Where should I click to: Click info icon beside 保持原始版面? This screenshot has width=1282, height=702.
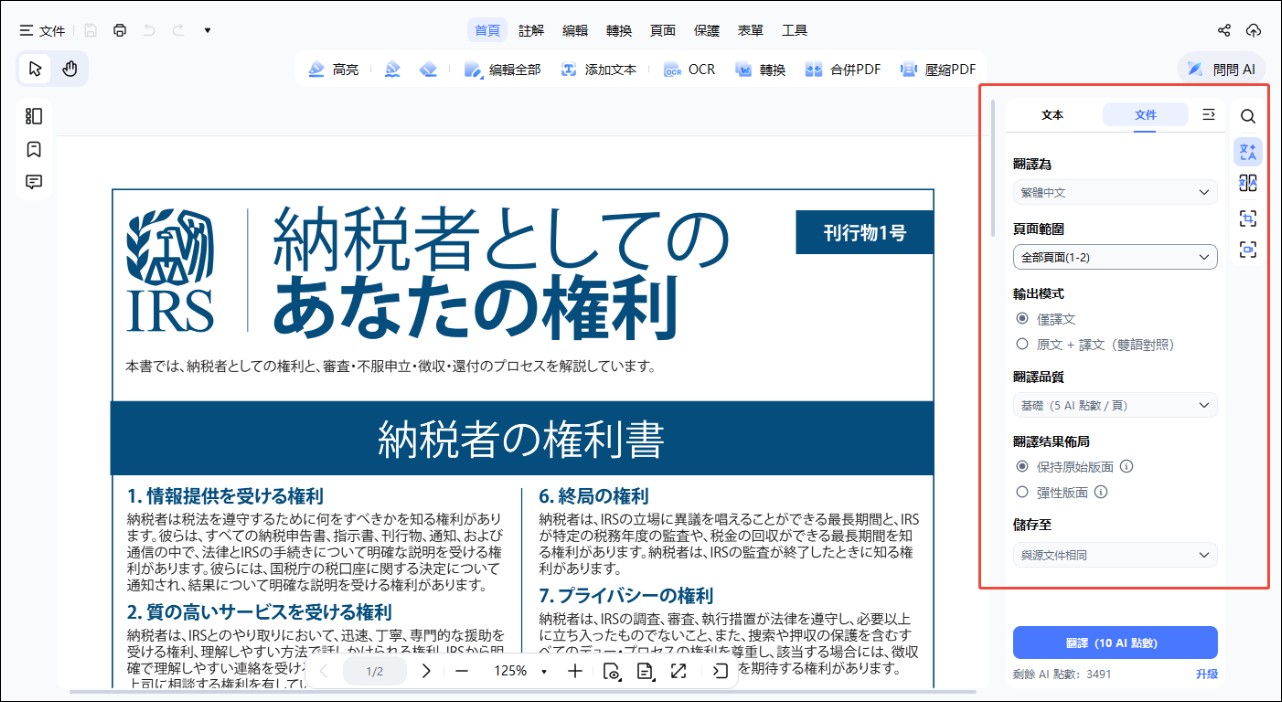pyautogui.click(x=1127, y=466)
